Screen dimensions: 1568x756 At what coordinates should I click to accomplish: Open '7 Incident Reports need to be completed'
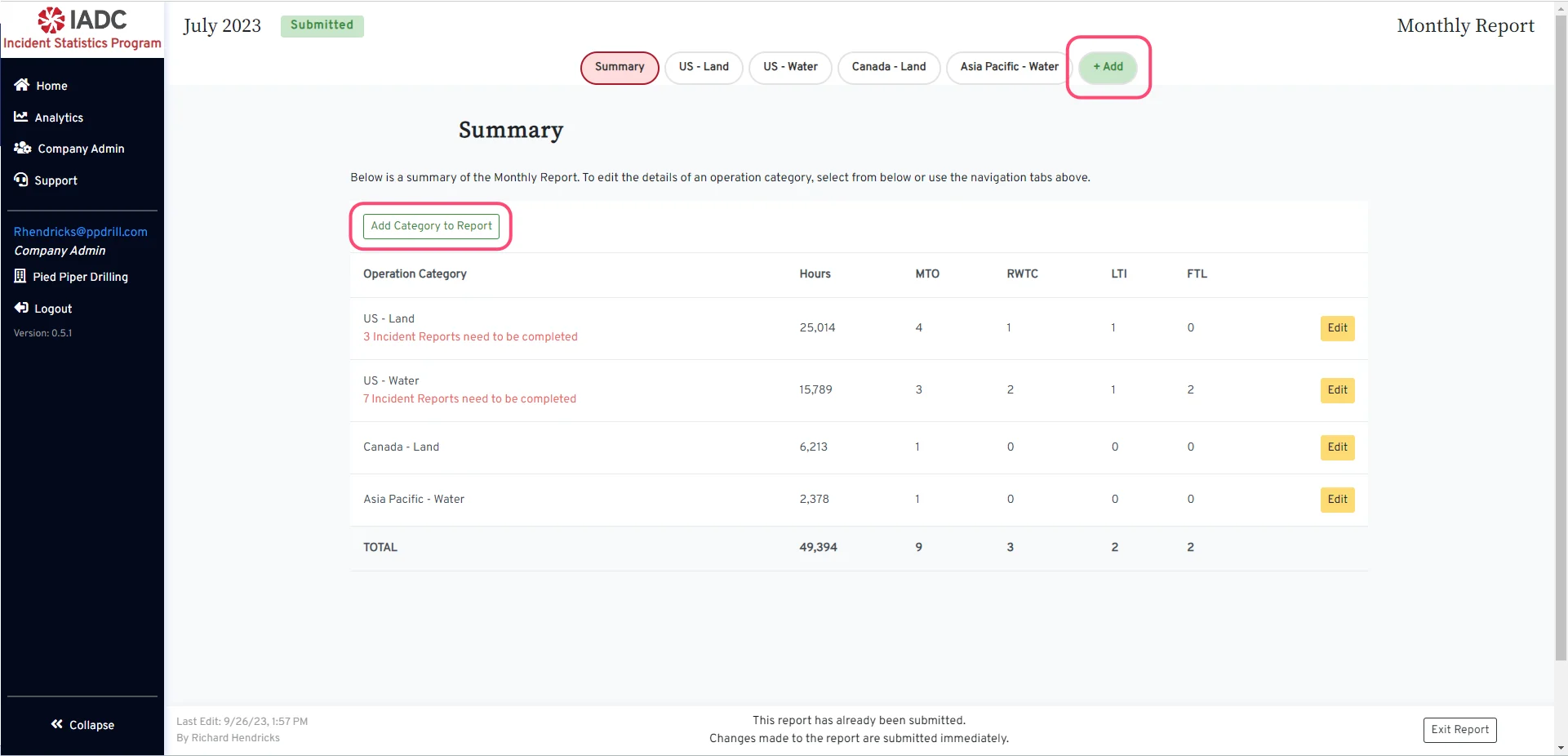(x=469, y=399)
